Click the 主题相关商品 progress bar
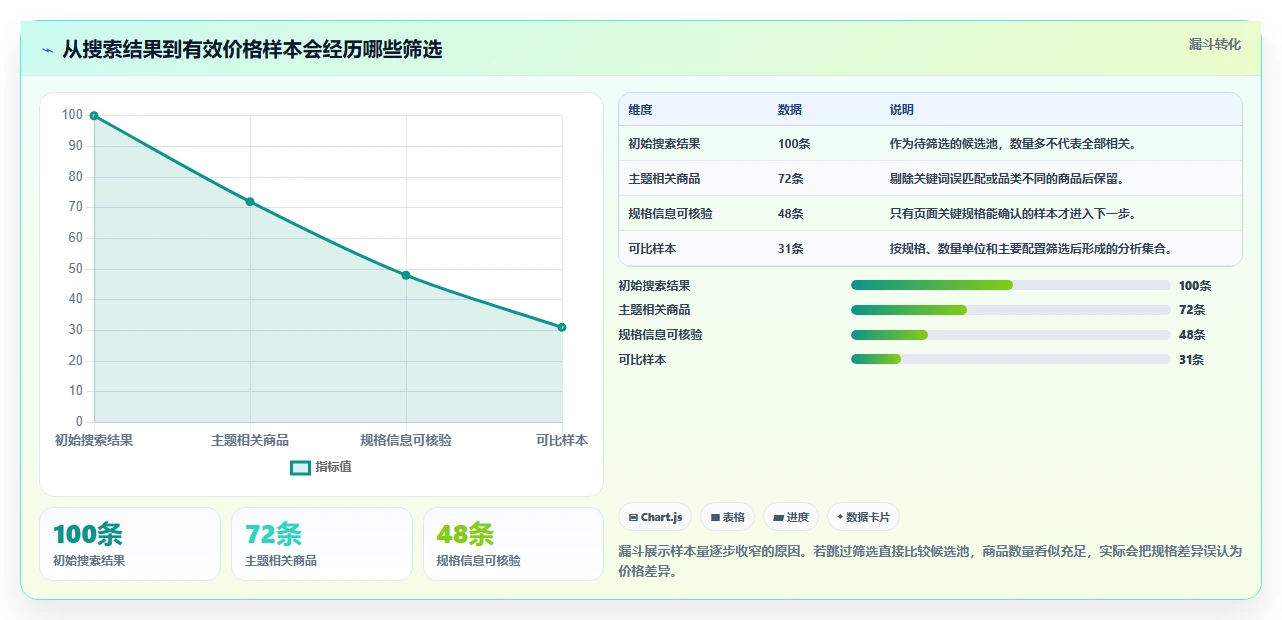Image resolution: width=1282 pixels, height=620 pixels. (1010, 310)
